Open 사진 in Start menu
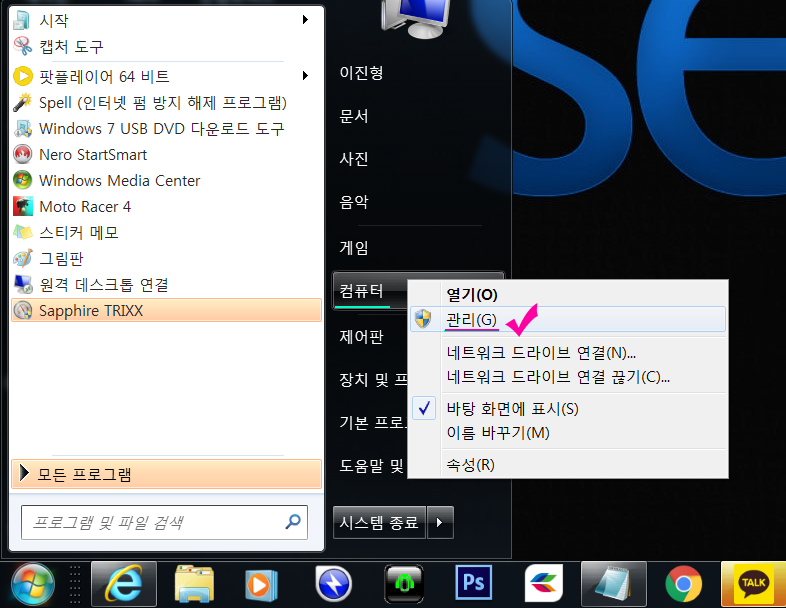This screenshot has width=786, height=608. coord(354,159)
